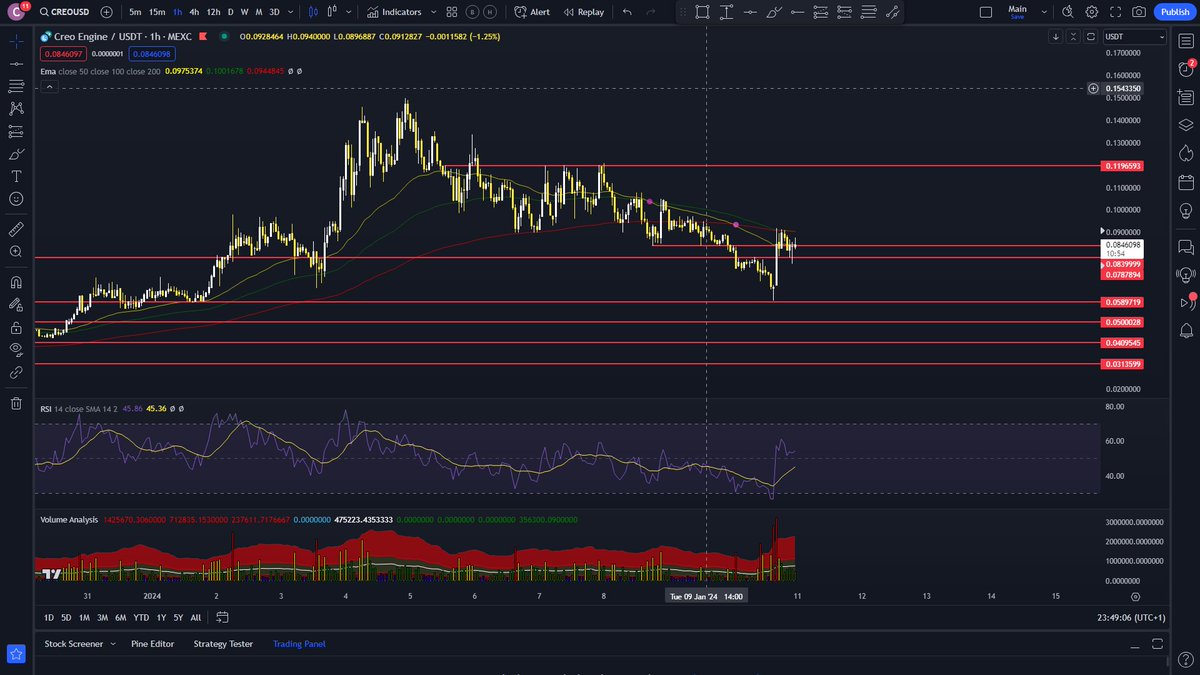Select the date range measure tool in floating toolbar
Image resolution: width=1200 pixels, height=675 pixels.
tap(726, 12)
